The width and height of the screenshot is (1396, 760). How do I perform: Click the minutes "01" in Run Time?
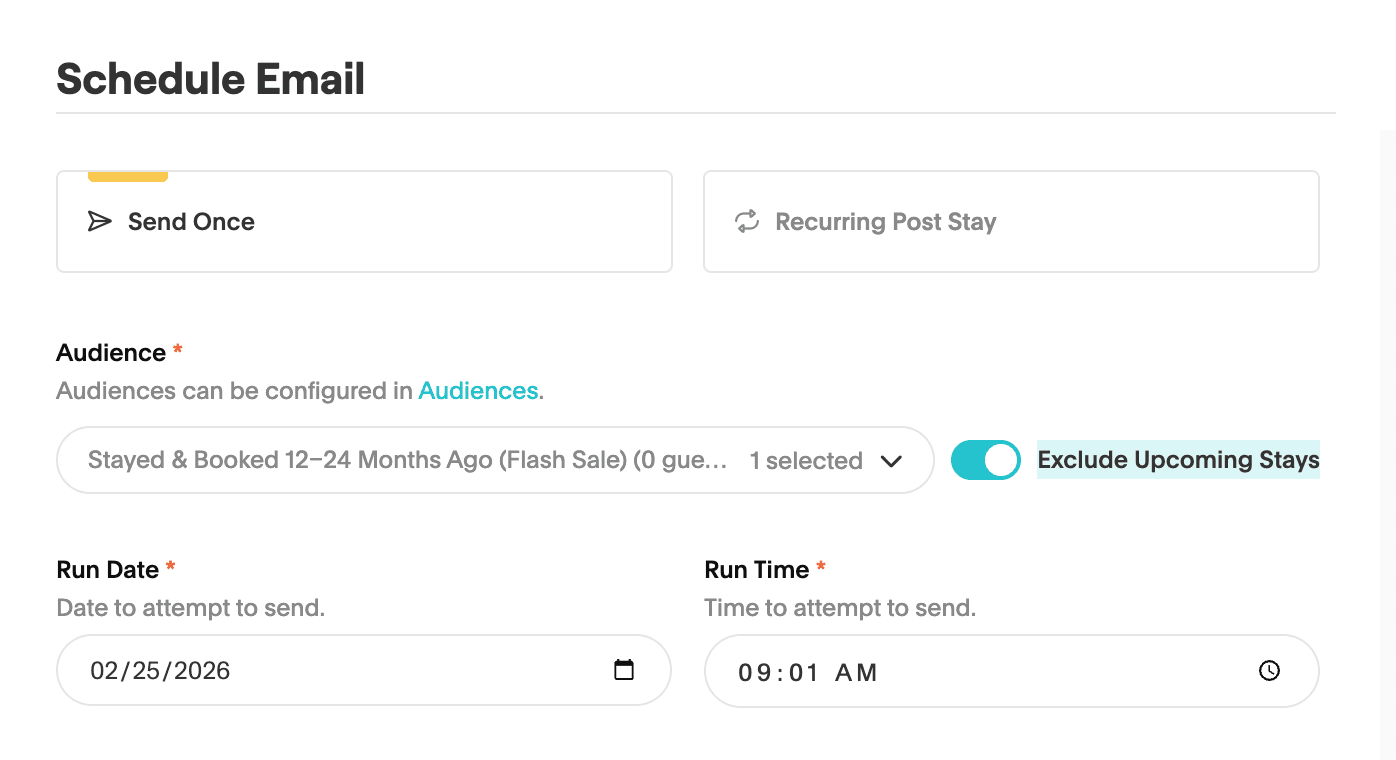[804, 673]
